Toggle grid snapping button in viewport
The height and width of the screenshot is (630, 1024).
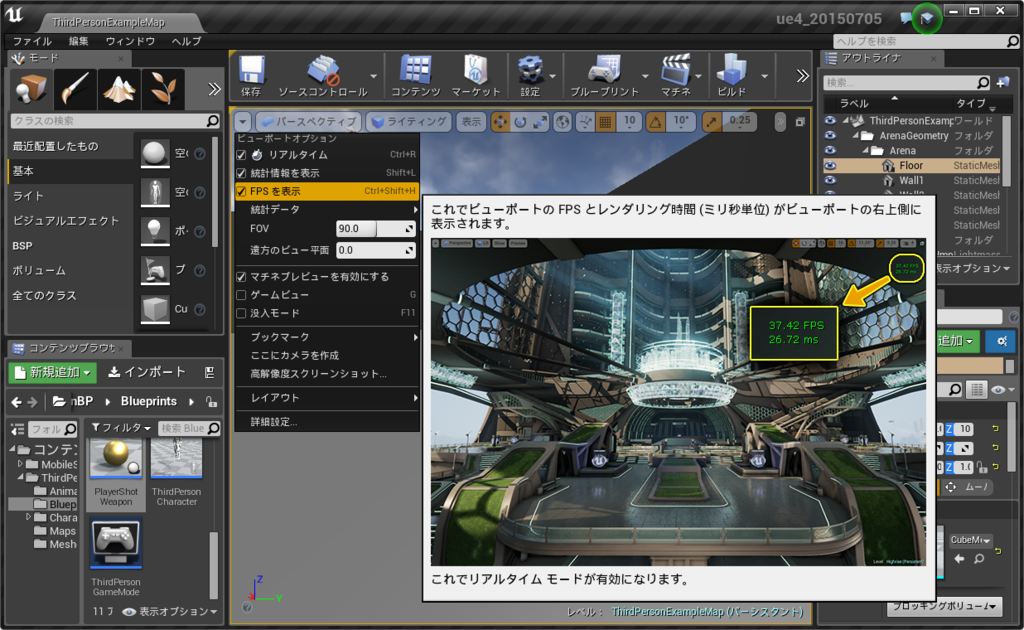(x=605, y=122)
